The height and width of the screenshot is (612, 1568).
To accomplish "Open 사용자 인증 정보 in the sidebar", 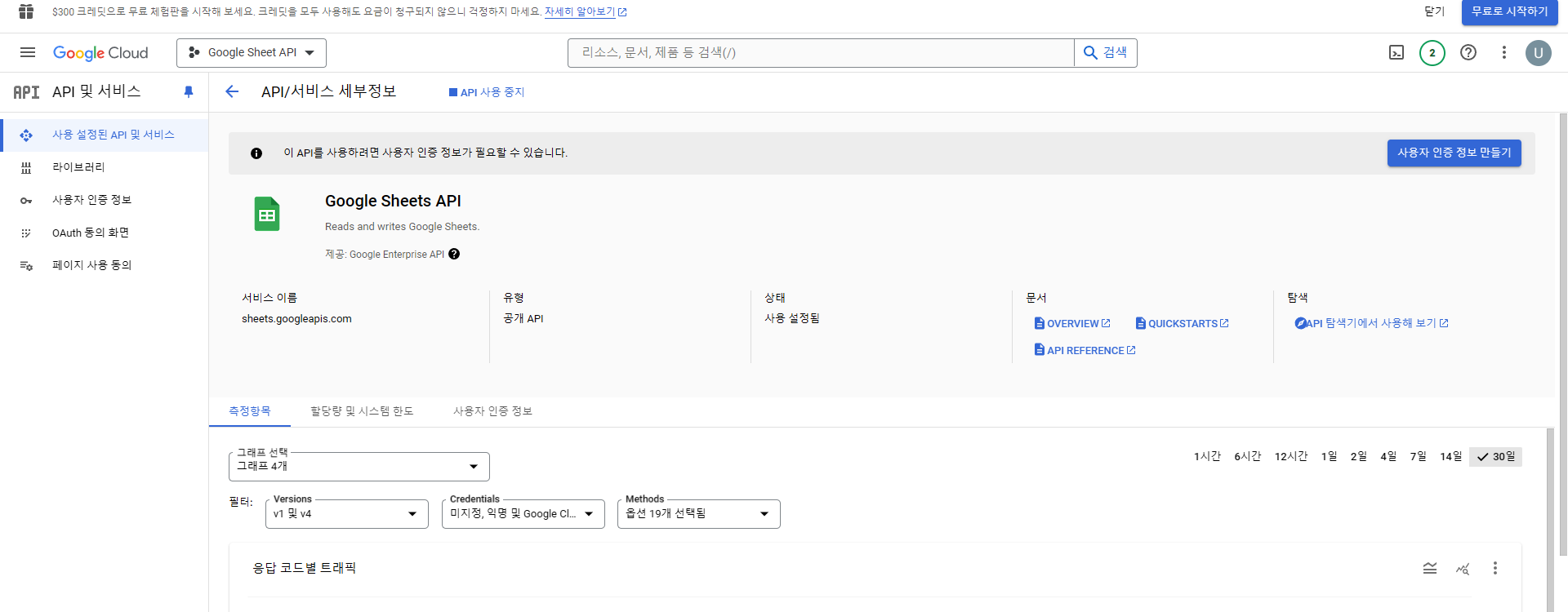I will [105, 200].
